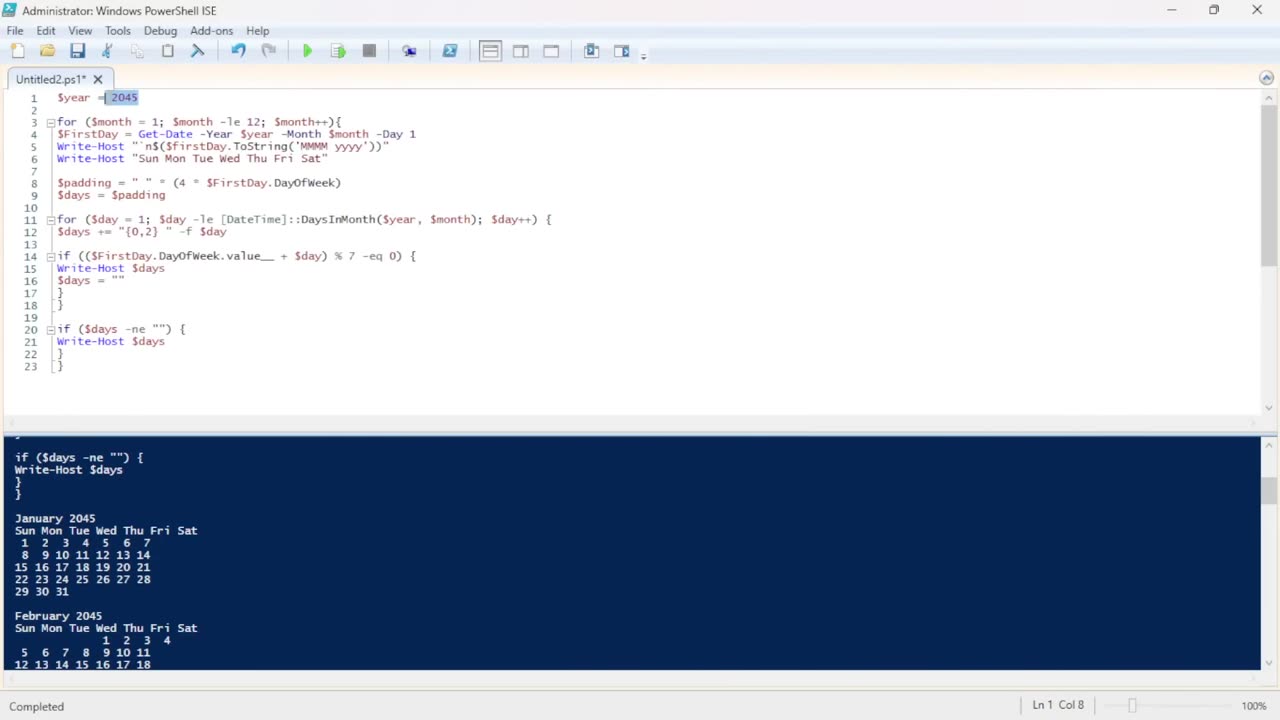Click script pane scrollbar down arrow
Image resolution: width=1280 pixels, height=720 pixels.
click(1269, 407)
